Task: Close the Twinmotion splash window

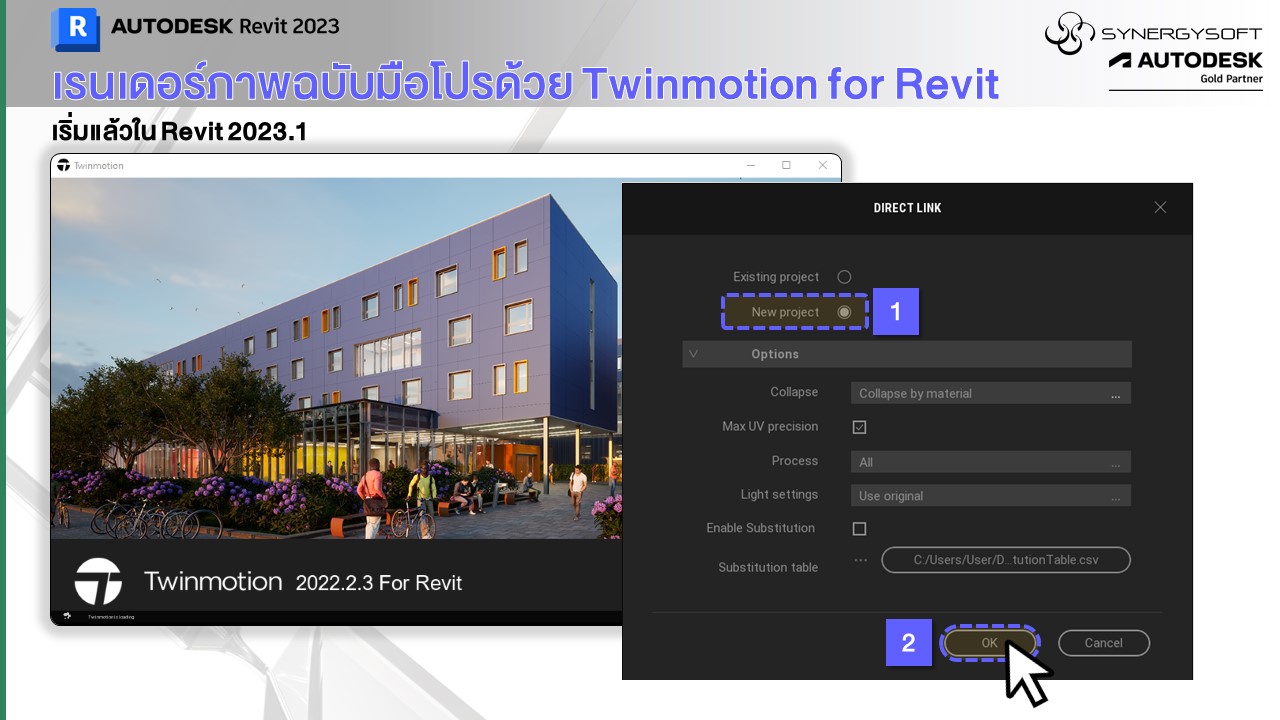Action: point(823,165)
